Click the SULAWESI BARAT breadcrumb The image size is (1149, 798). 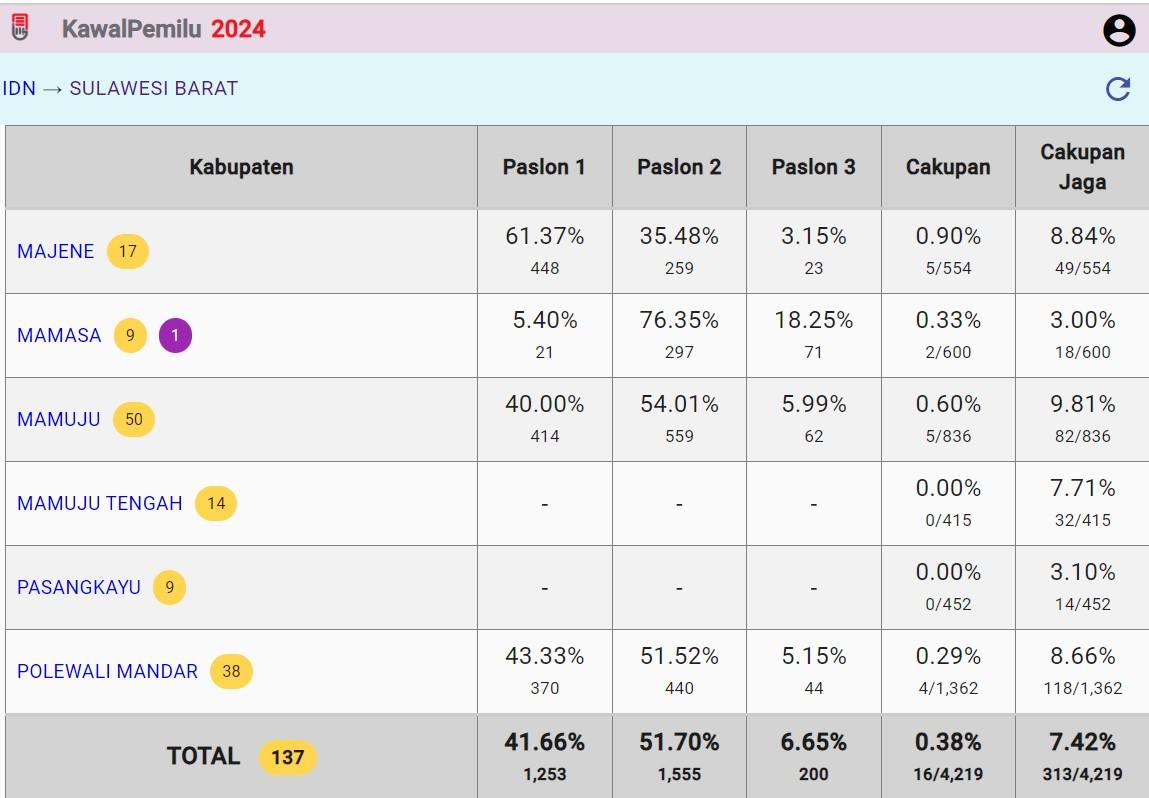(154, 89)
